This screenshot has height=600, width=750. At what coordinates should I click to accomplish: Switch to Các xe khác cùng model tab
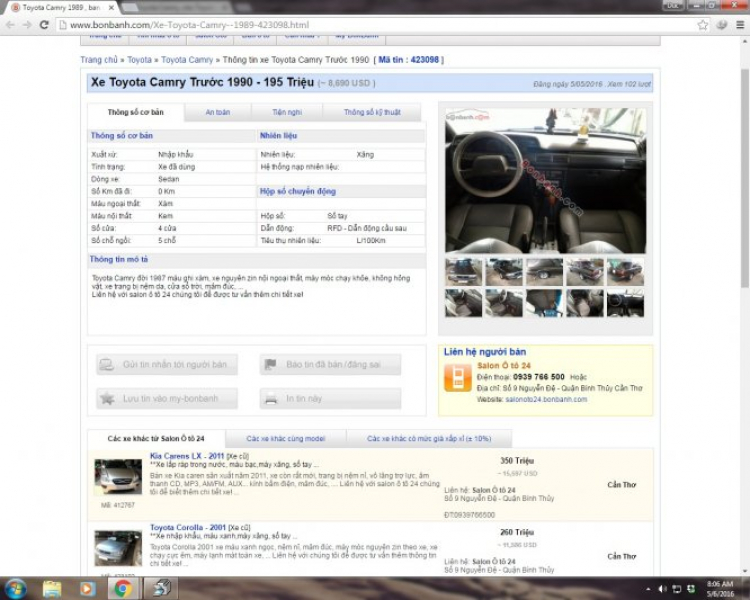tap(286, 438)
